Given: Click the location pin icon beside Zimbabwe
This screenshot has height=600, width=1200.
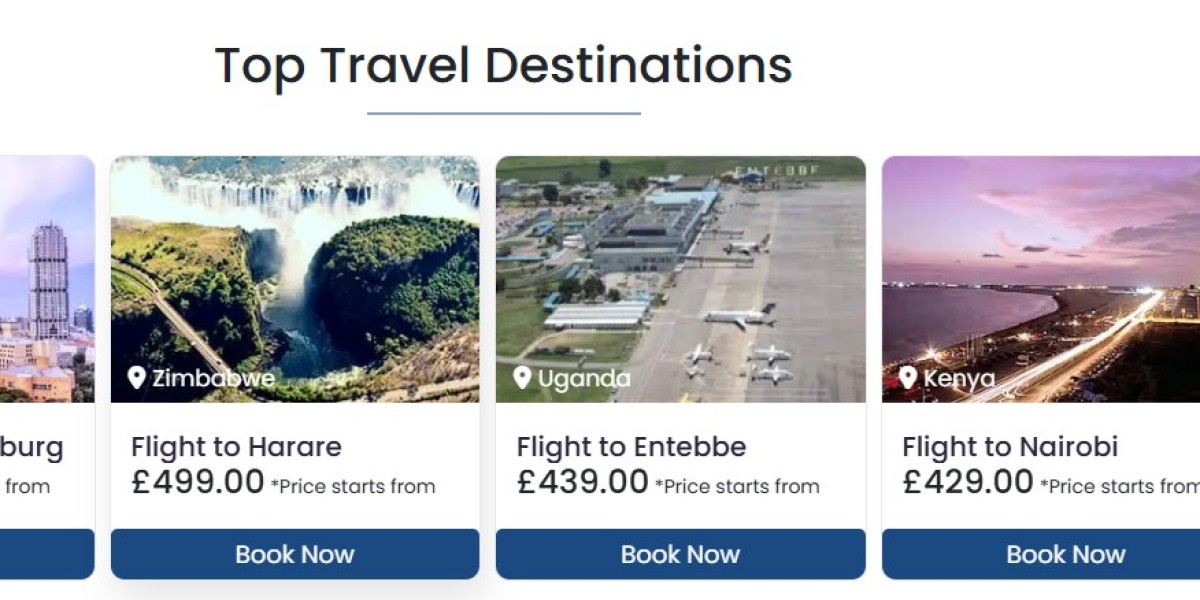Looking at the screenshot, I should [x=137, y=377].
